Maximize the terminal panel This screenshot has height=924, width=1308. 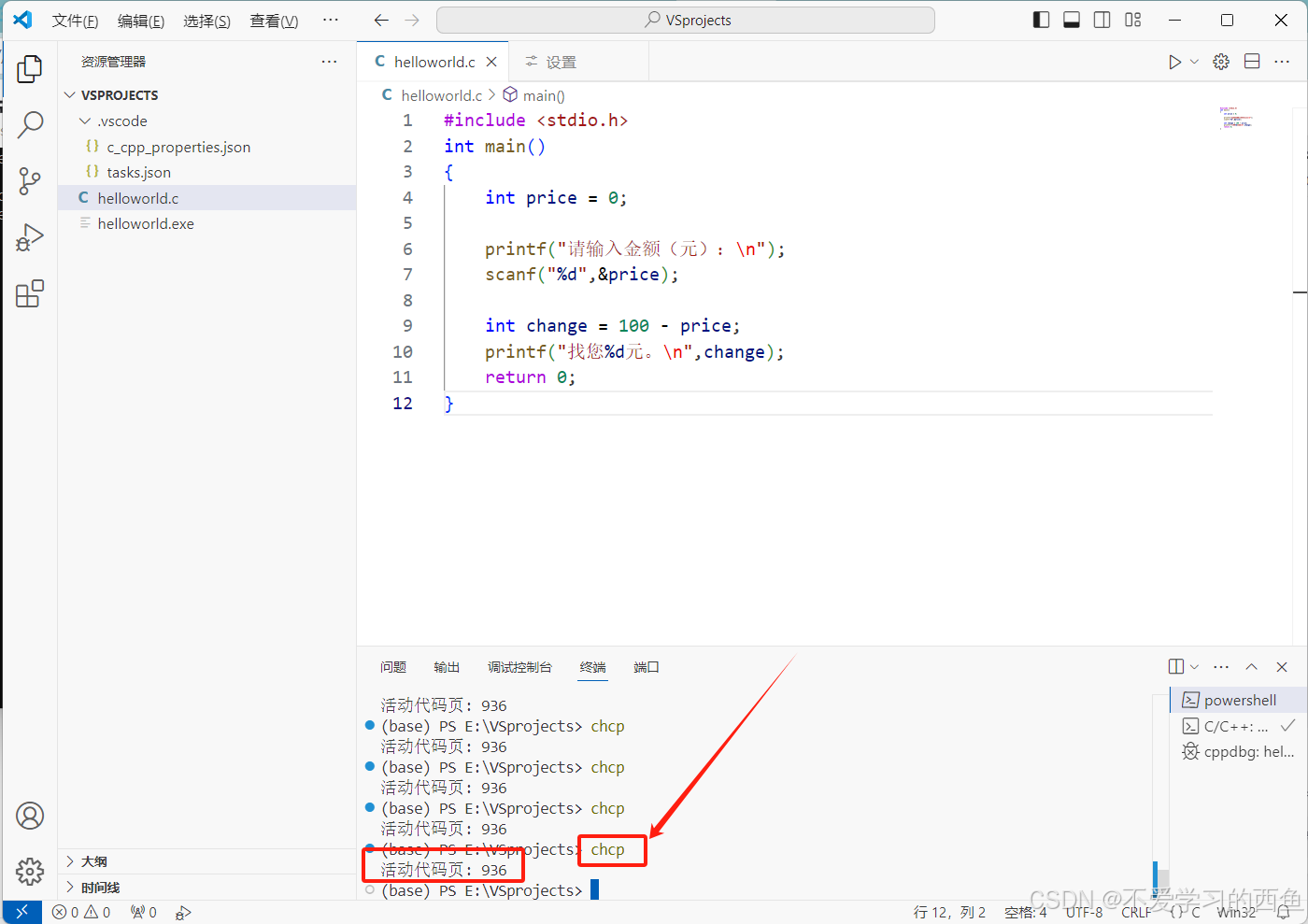point(1251,666)
